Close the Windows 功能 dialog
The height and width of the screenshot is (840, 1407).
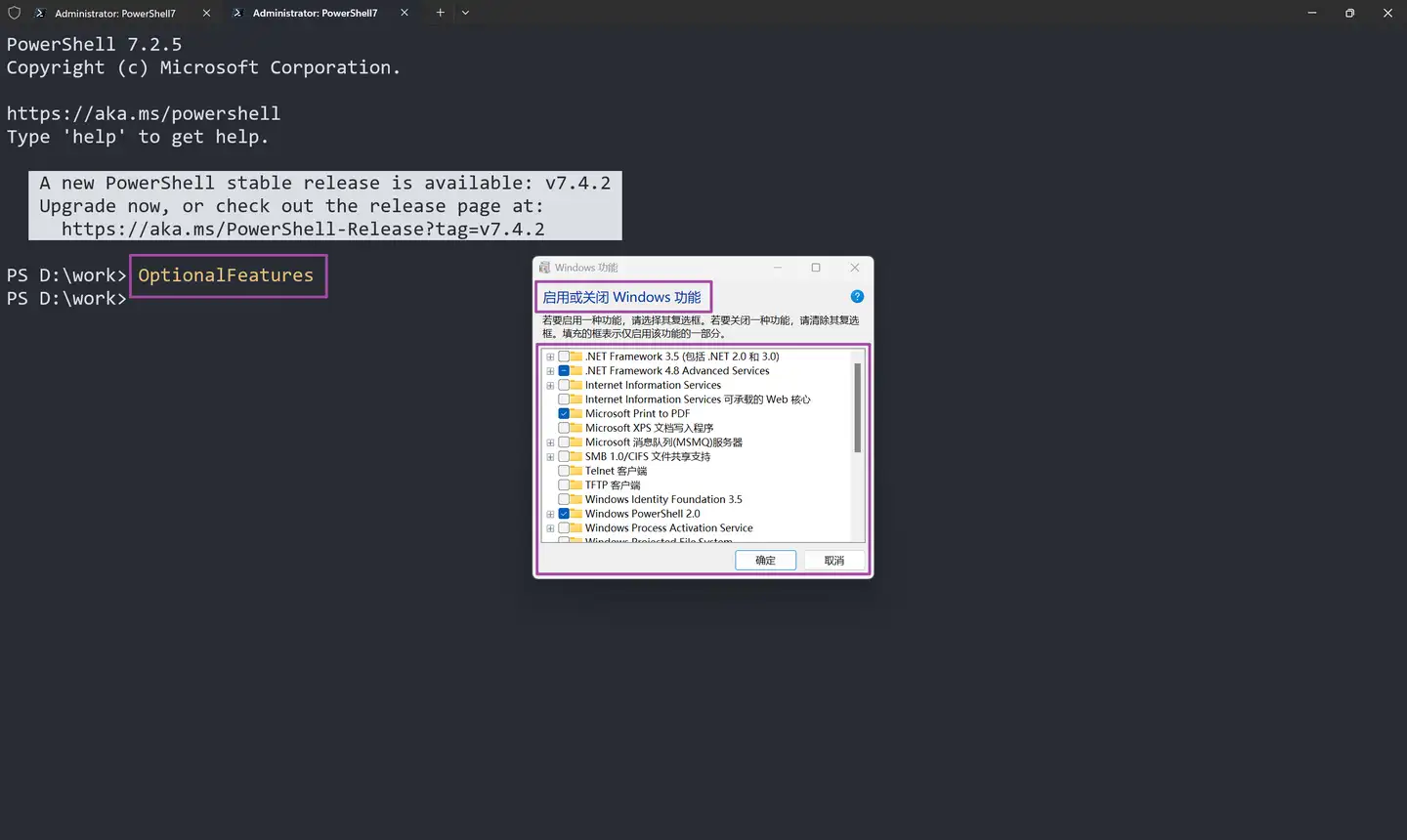pos(855,268)
